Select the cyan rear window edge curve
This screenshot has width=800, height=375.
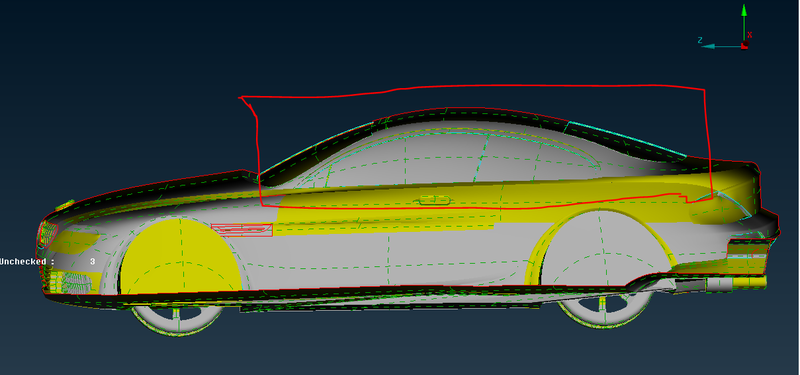click(x=628, y=138)
